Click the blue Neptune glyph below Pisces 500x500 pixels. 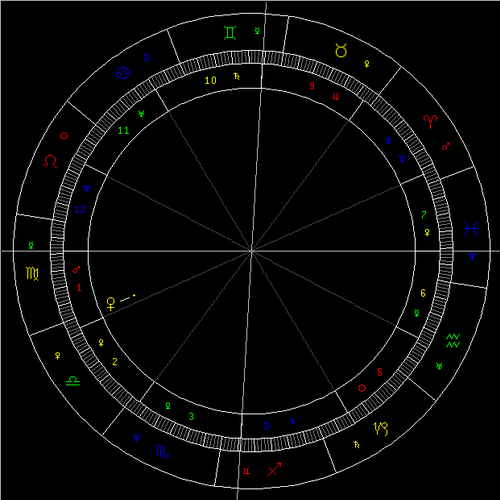pos(472,256)
